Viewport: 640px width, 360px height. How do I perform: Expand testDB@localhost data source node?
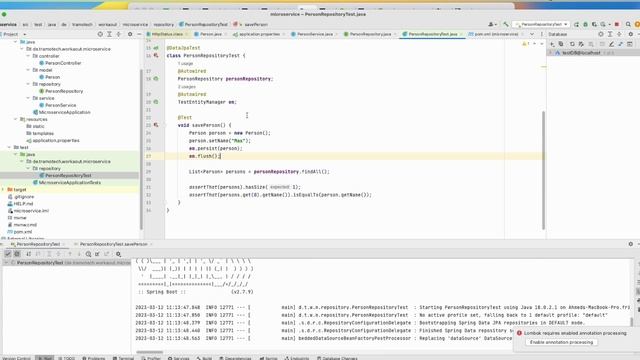point(550,53)
